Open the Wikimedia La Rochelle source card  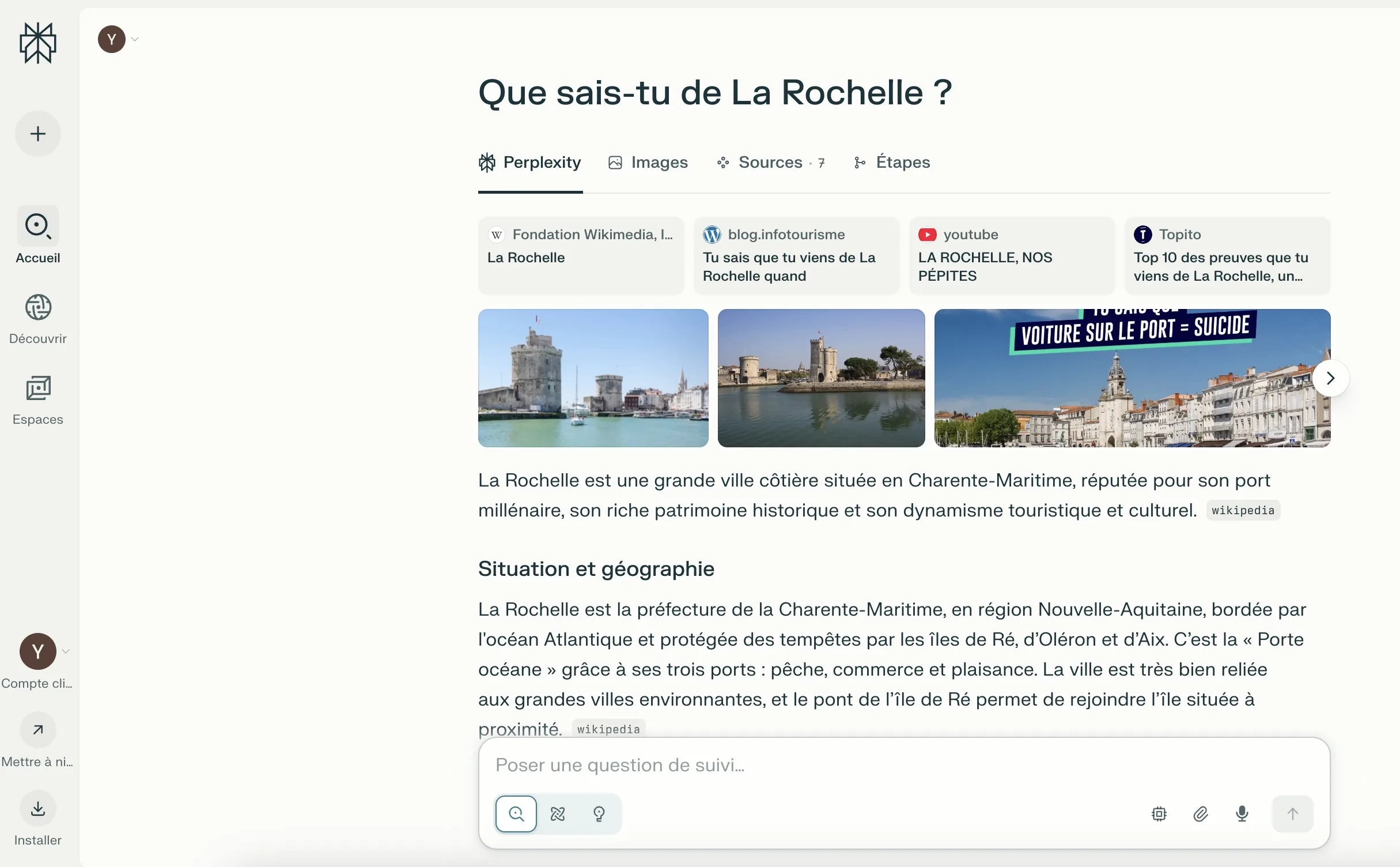pyautogui.click(x=581, y=255)
